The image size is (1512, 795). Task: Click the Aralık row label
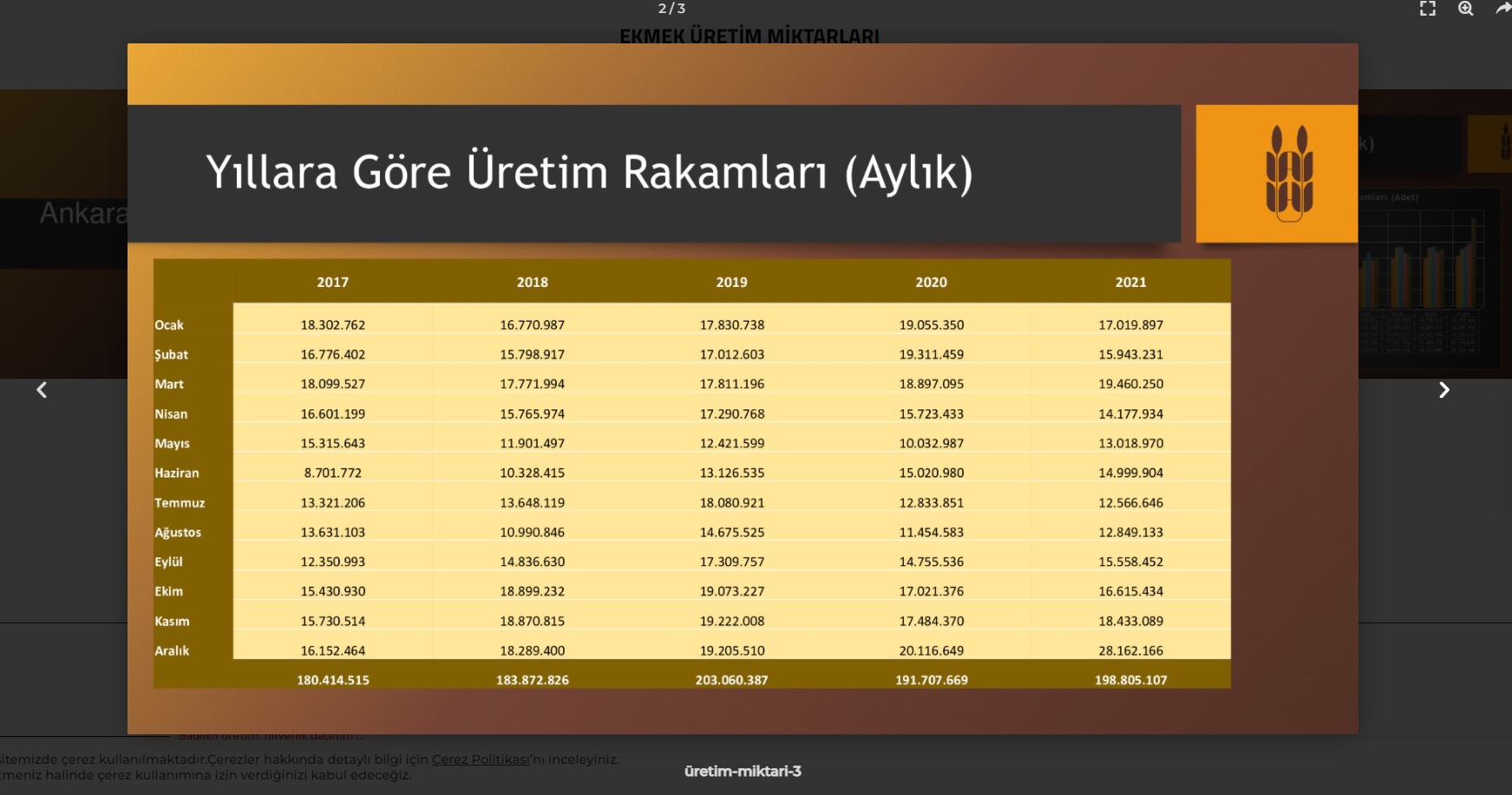[x=172, y=651]
